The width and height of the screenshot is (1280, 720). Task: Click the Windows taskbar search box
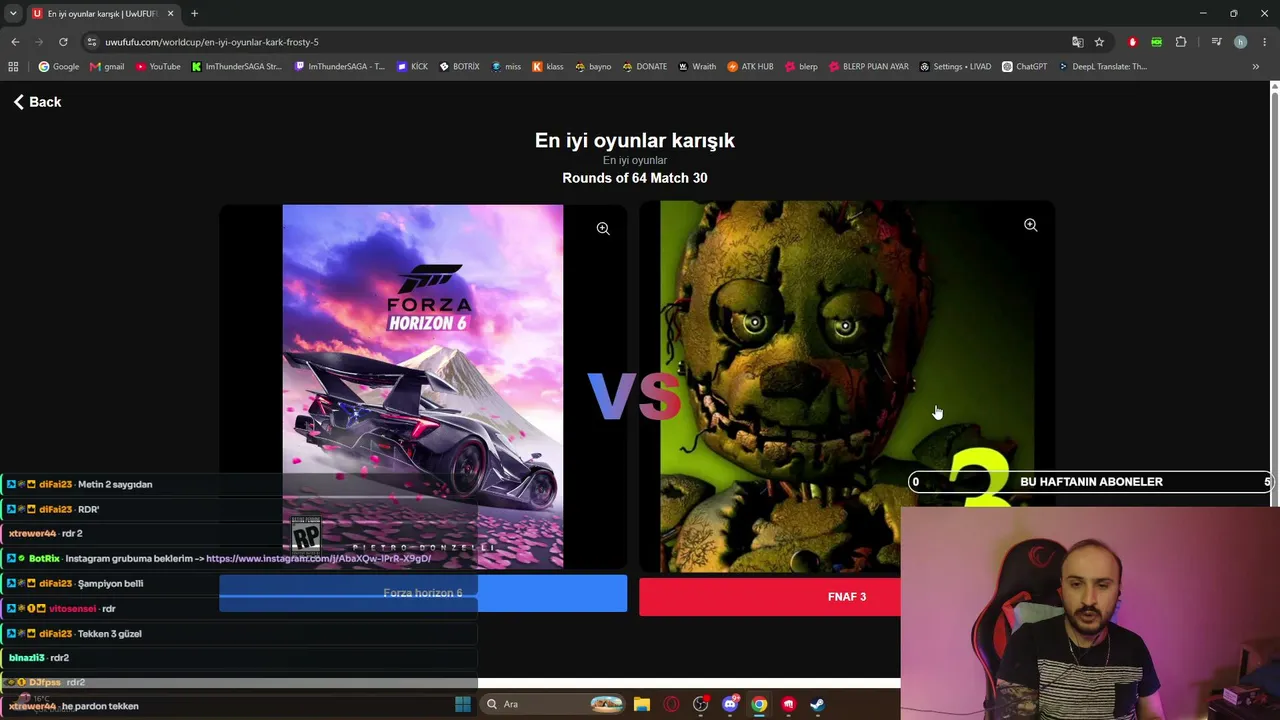[552, 704]
